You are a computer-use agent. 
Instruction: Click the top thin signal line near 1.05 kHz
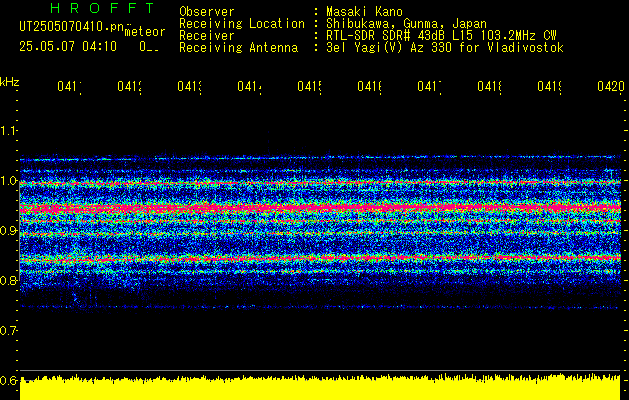(x=320, y=158)
